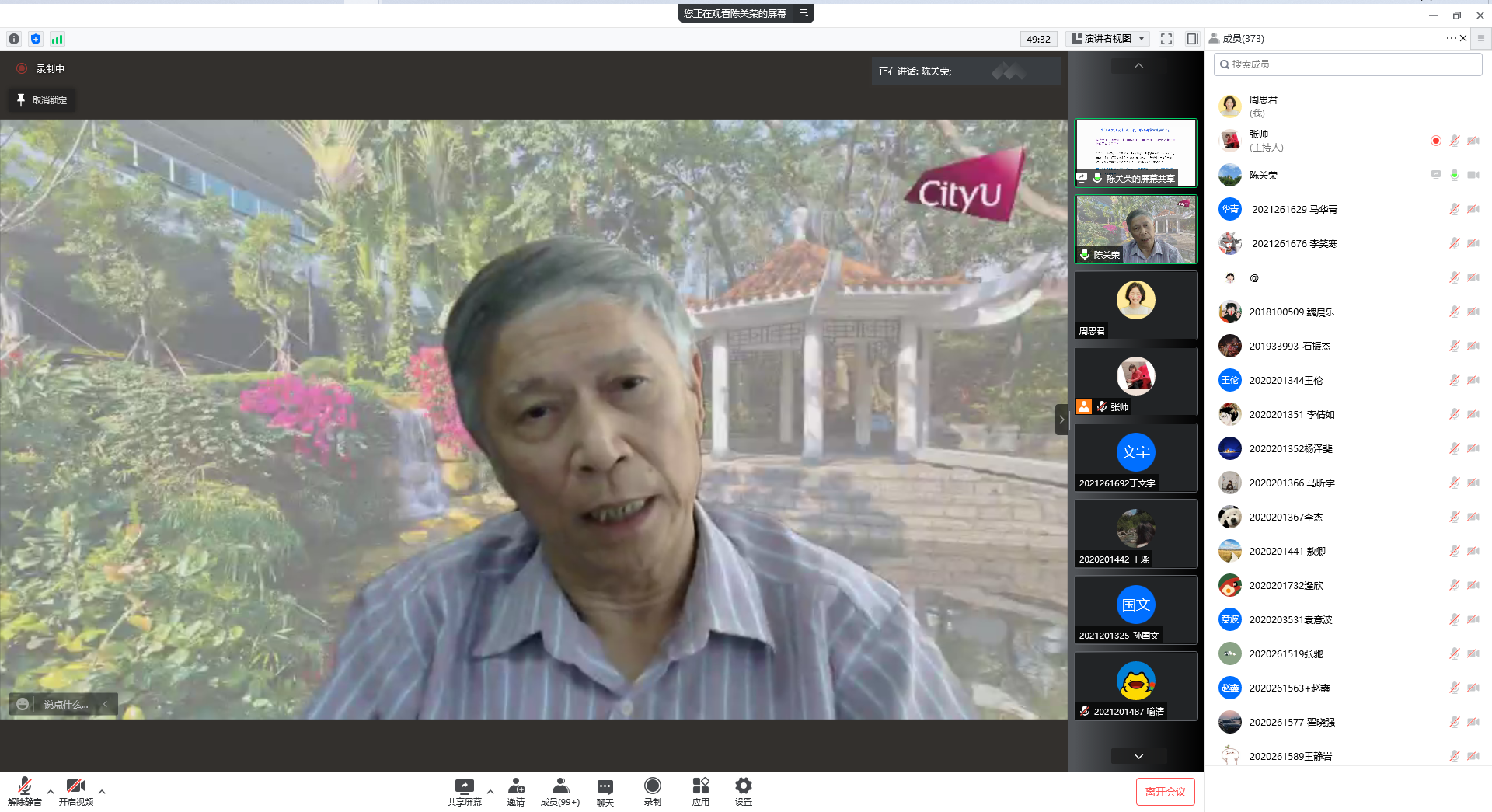
Task: Open the speaker view dropdown
Action: click(x=1108, y=39)
